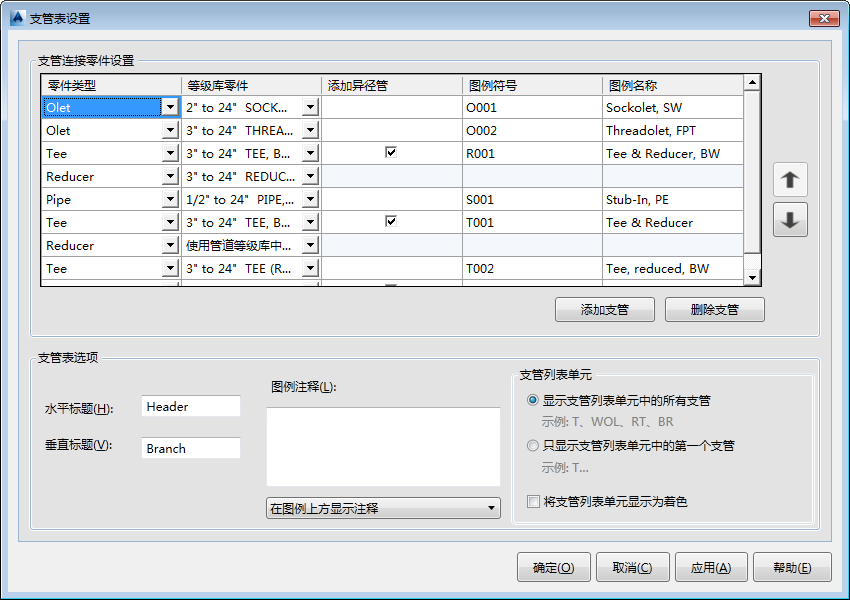
Task: Toggle 添加异径管 checkbox in T001 row
Action: click(391, 221)
